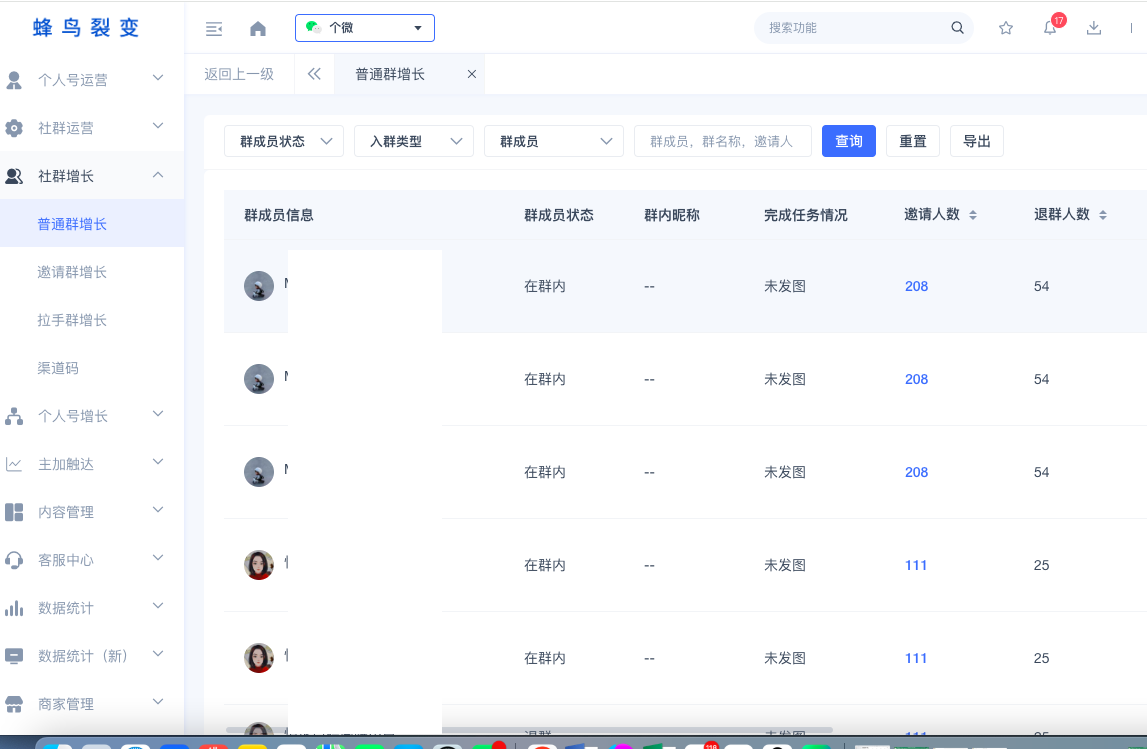The width and height of the screenshot is (1147, 749).
Task: Click the horizontal scrollbar below the table
Action: click(530, 730)
